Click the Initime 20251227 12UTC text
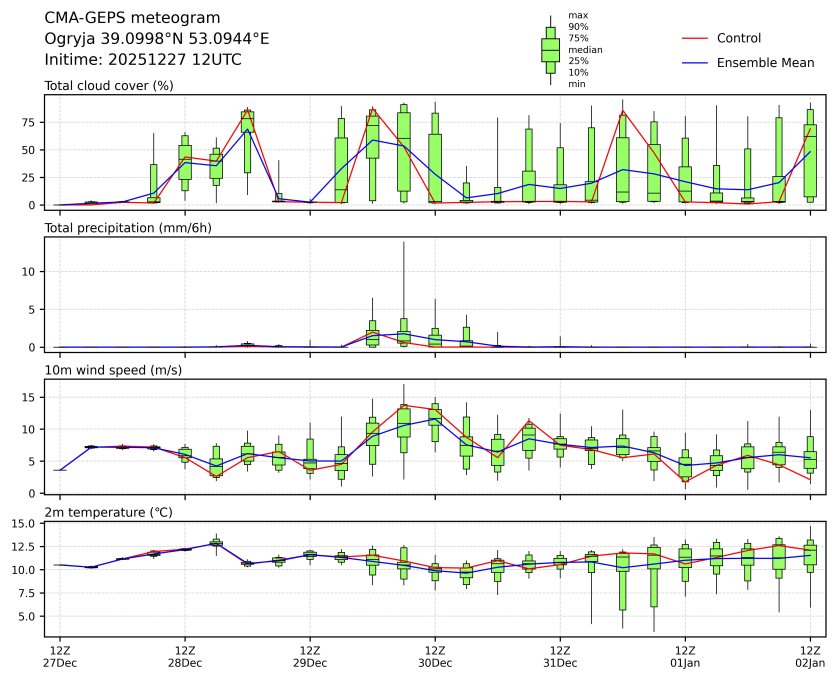This screenshot has height=680, width=837. [x=143, y=60]
